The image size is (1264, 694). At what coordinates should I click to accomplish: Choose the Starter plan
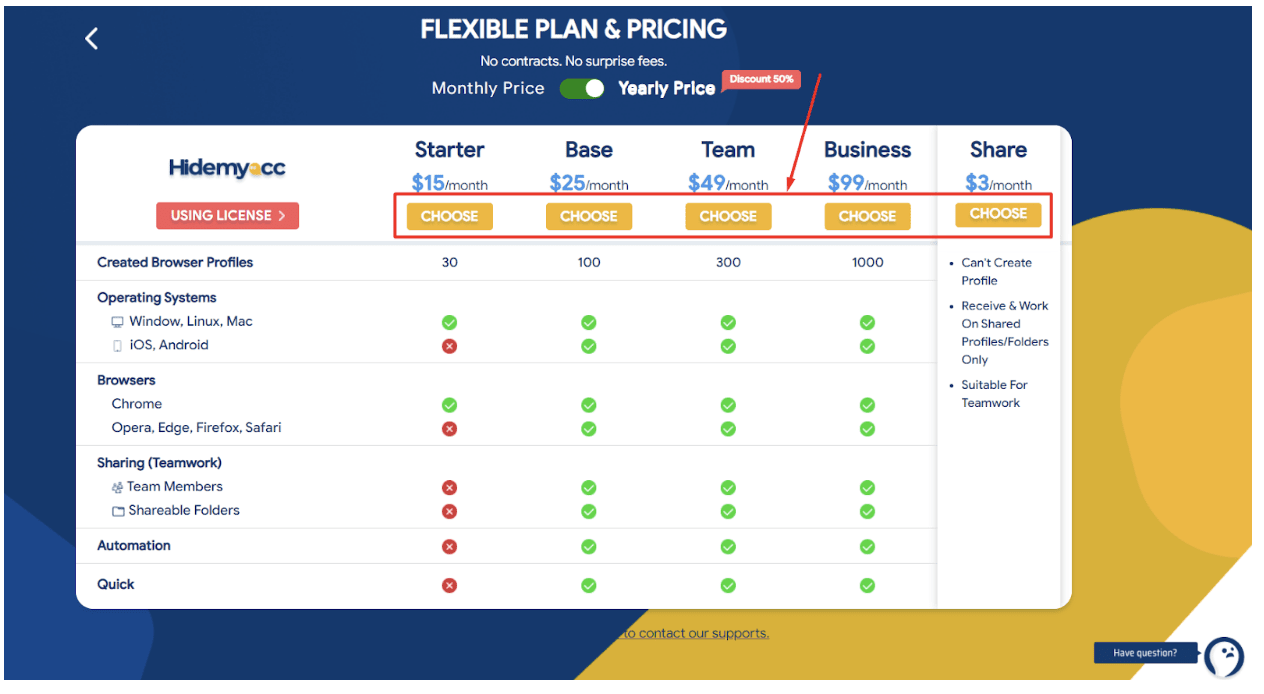[x=449, y=216]
